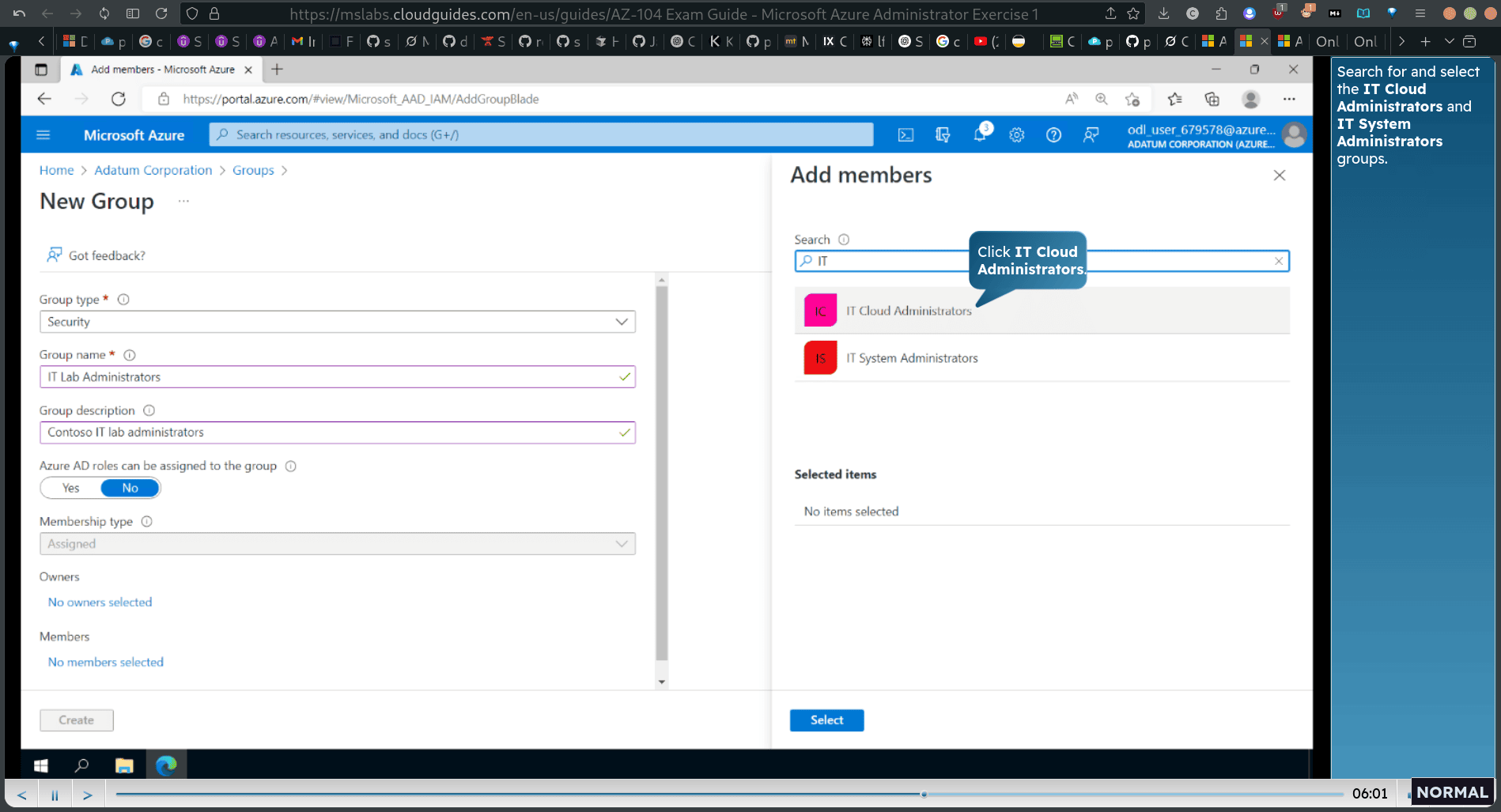Screen dimensions: 1501x812
Task: Click the Create button
Action: pyautogui.click(x=77, y=720)
